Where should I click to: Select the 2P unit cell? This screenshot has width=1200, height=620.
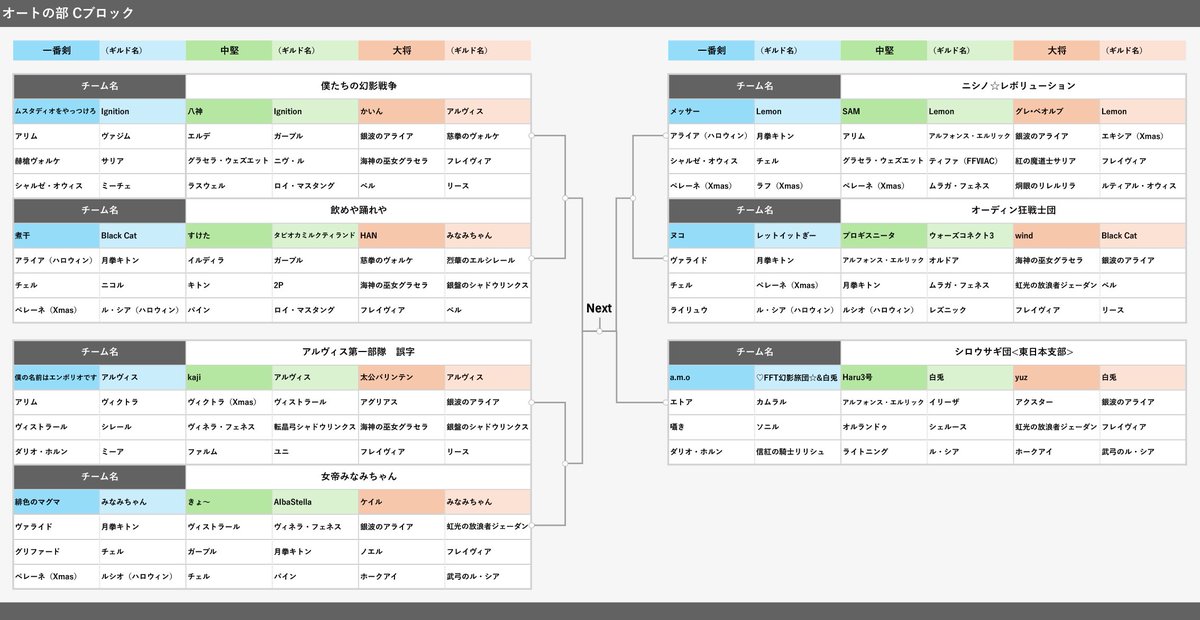315,284
